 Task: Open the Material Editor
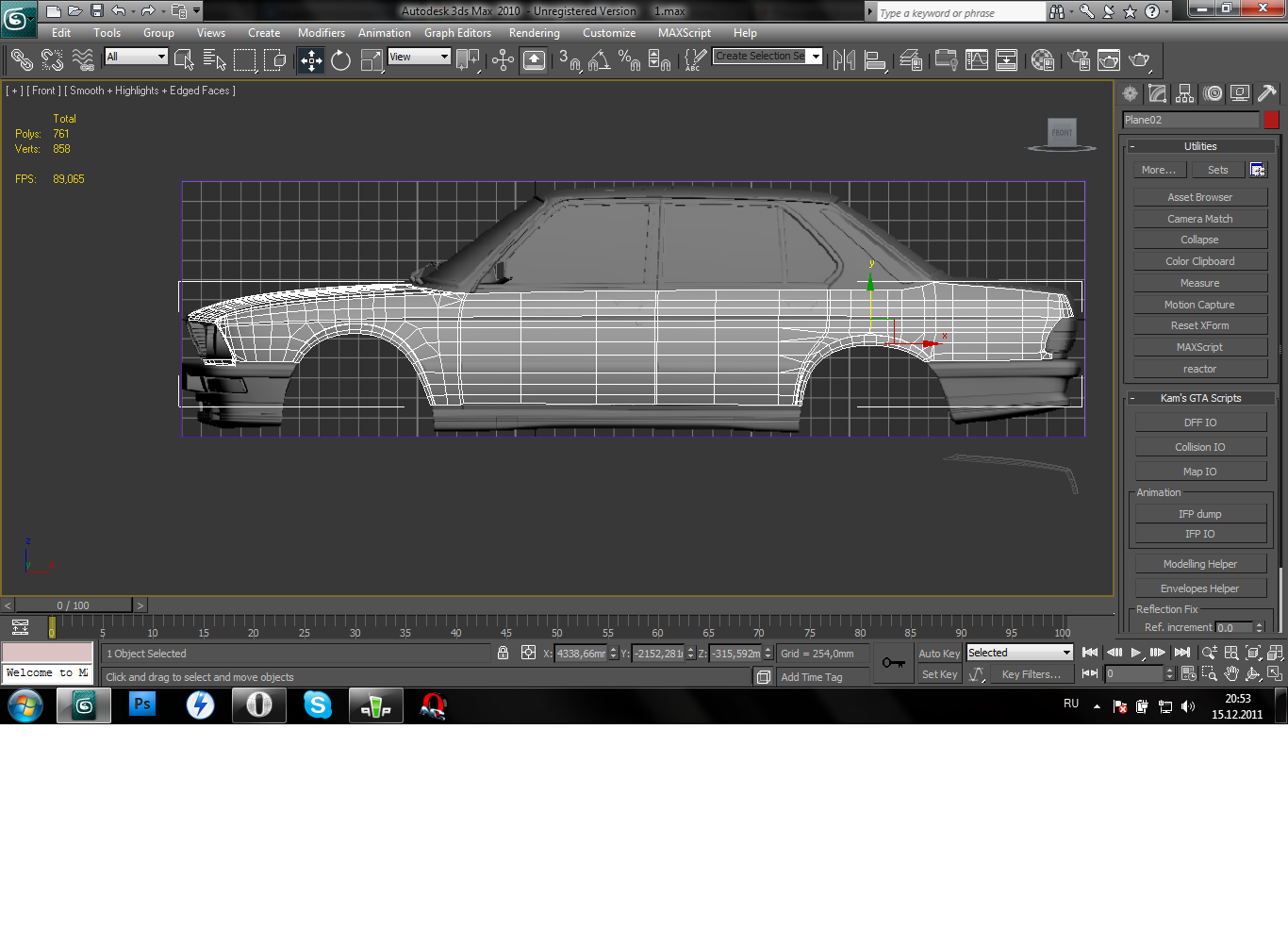click(x=1042, y=60)
